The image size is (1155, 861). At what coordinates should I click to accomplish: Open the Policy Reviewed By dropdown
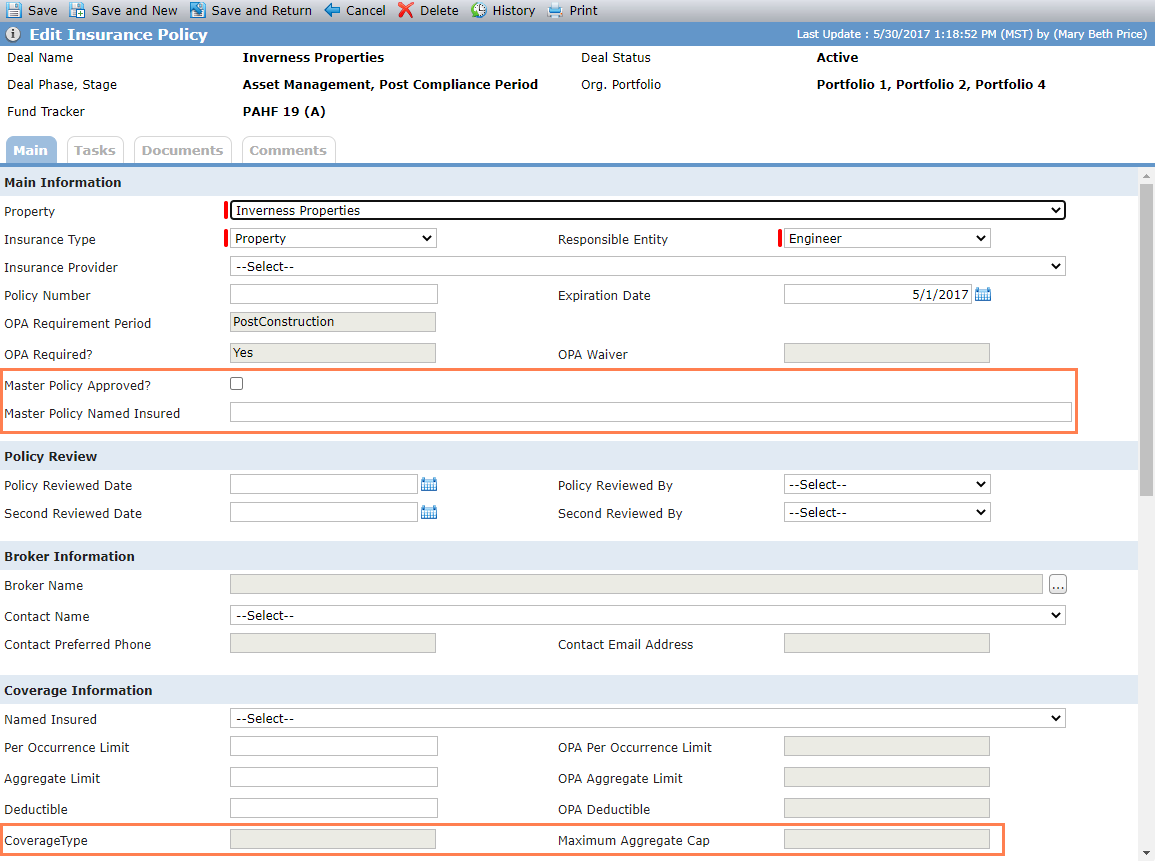(x=887, y=485)
